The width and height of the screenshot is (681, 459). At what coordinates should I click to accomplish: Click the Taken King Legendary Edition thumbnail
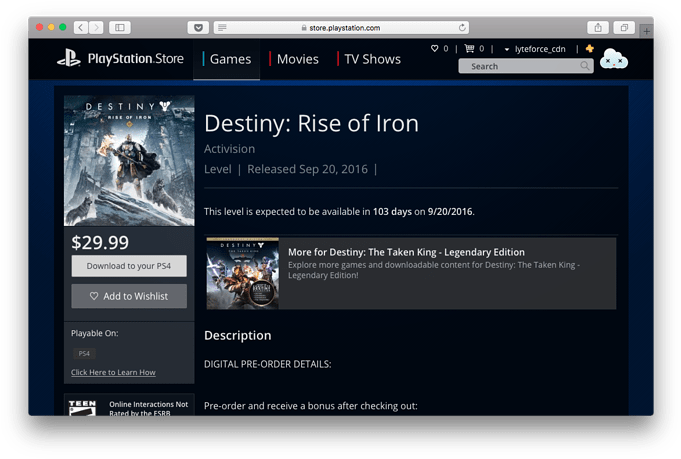click(x=243, y=274)
